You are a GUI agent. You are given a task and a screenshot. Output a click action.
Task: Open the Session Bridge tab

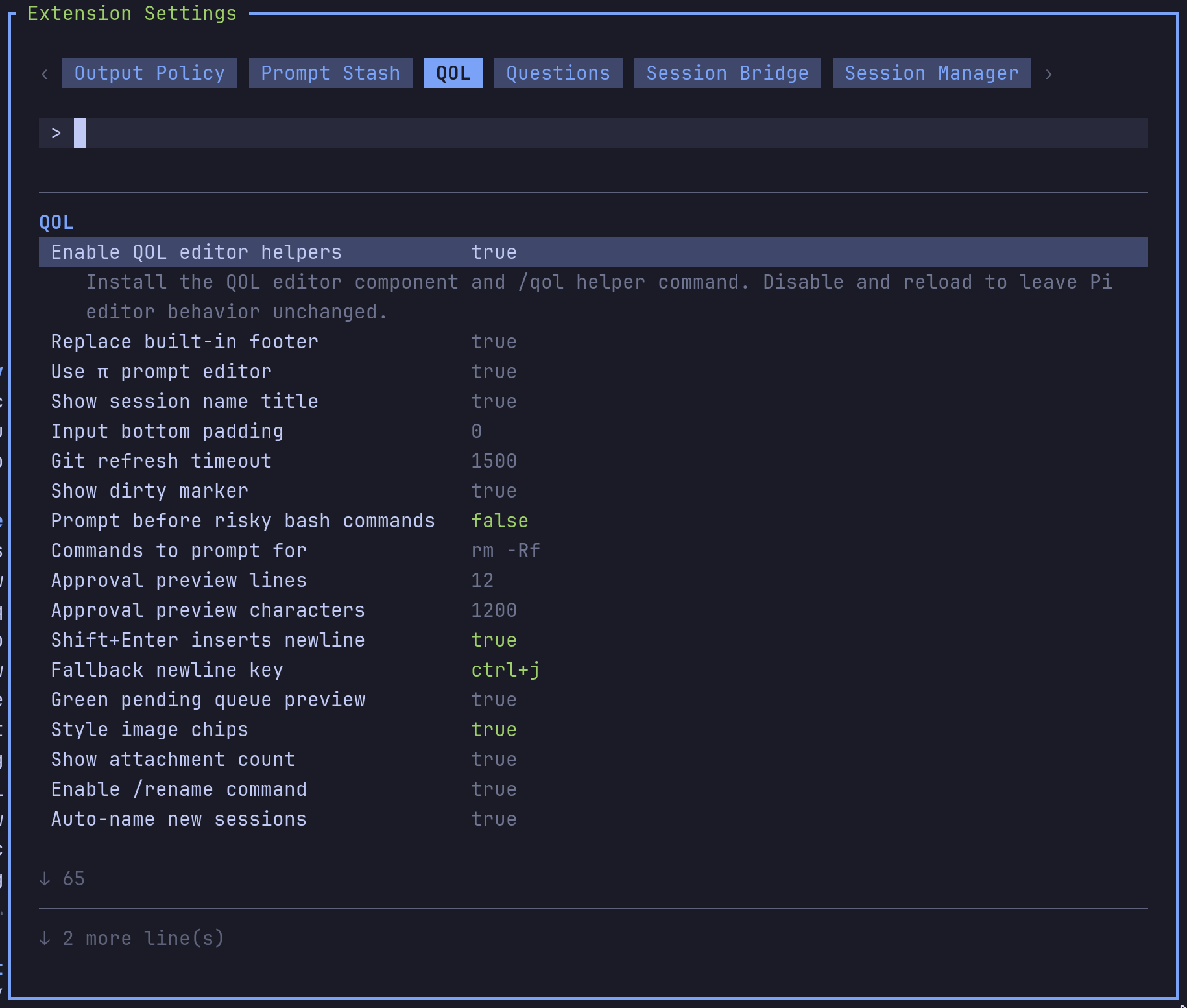click(x=728, y=73)
